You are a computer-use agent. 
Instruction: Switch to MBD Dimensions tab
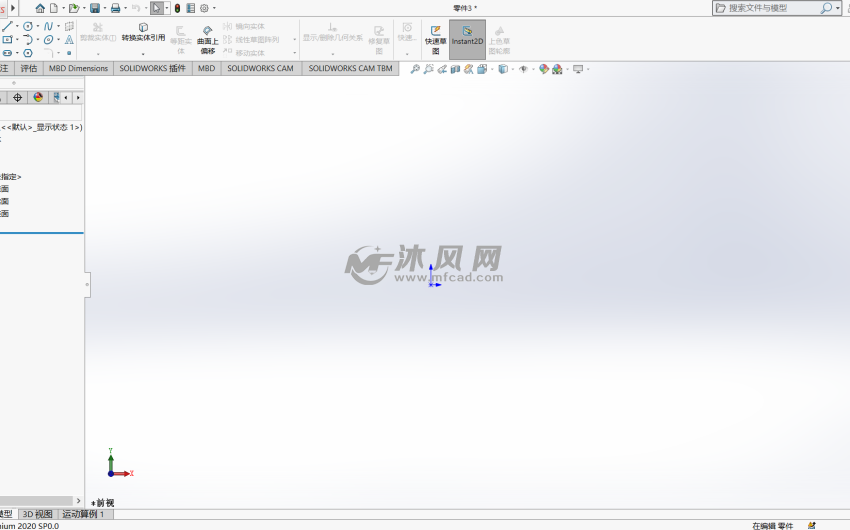(78, 68)
